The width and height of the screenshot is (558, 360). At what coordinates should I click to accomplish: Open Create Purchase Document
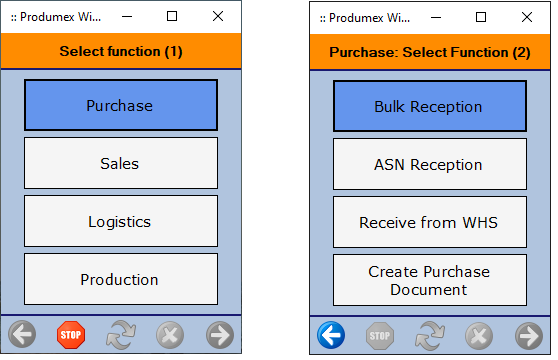click(430, 280)
